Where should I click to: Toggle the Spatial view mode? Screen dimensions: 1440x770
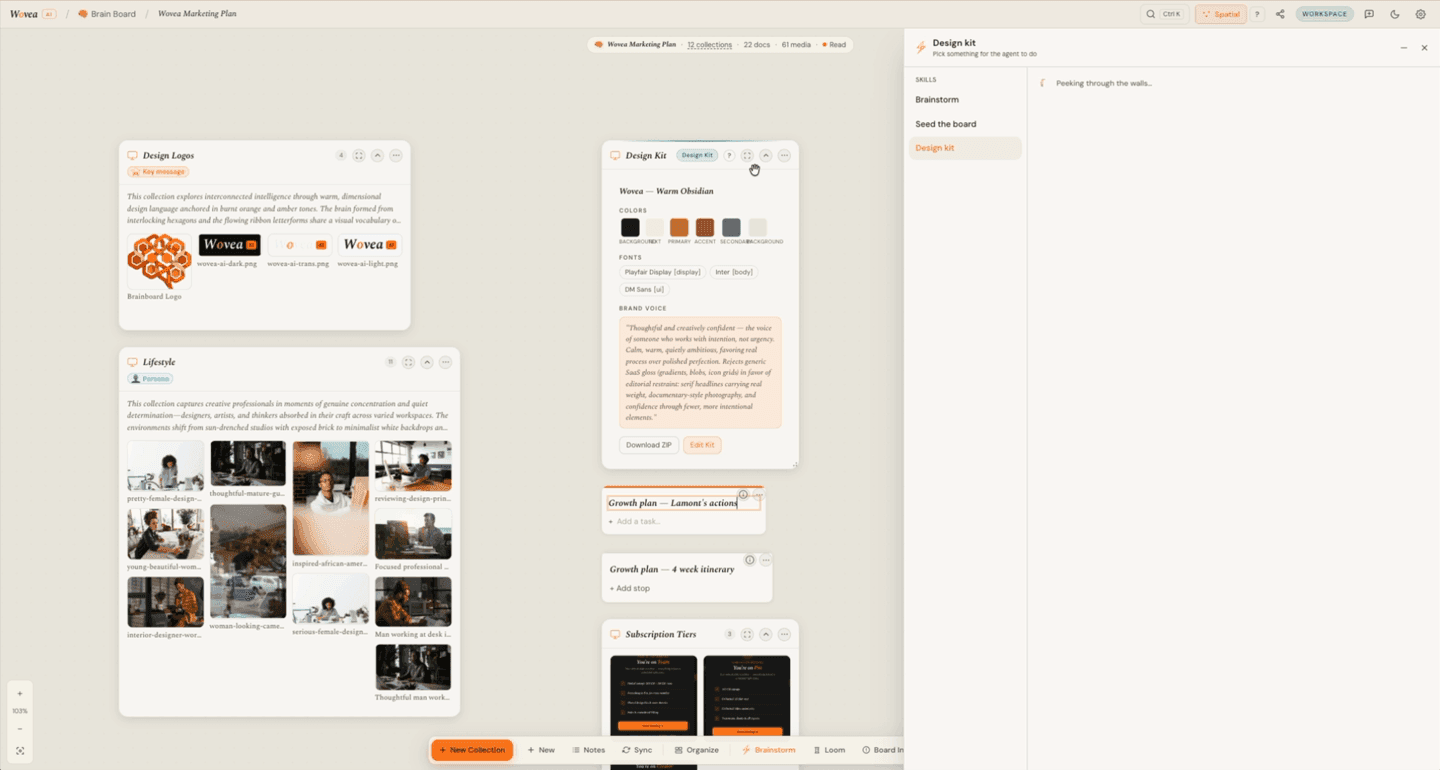1220,14
